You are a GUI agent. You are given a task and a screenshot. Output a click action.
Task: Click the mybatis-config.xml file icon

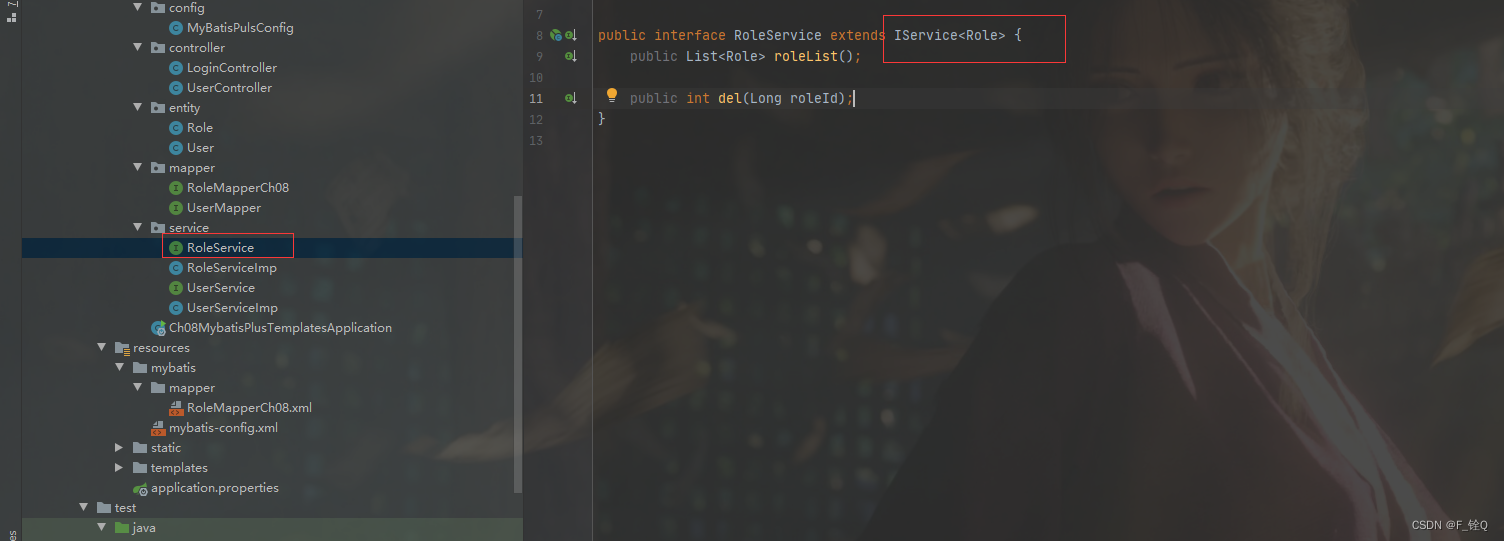[x=158, y=428]
